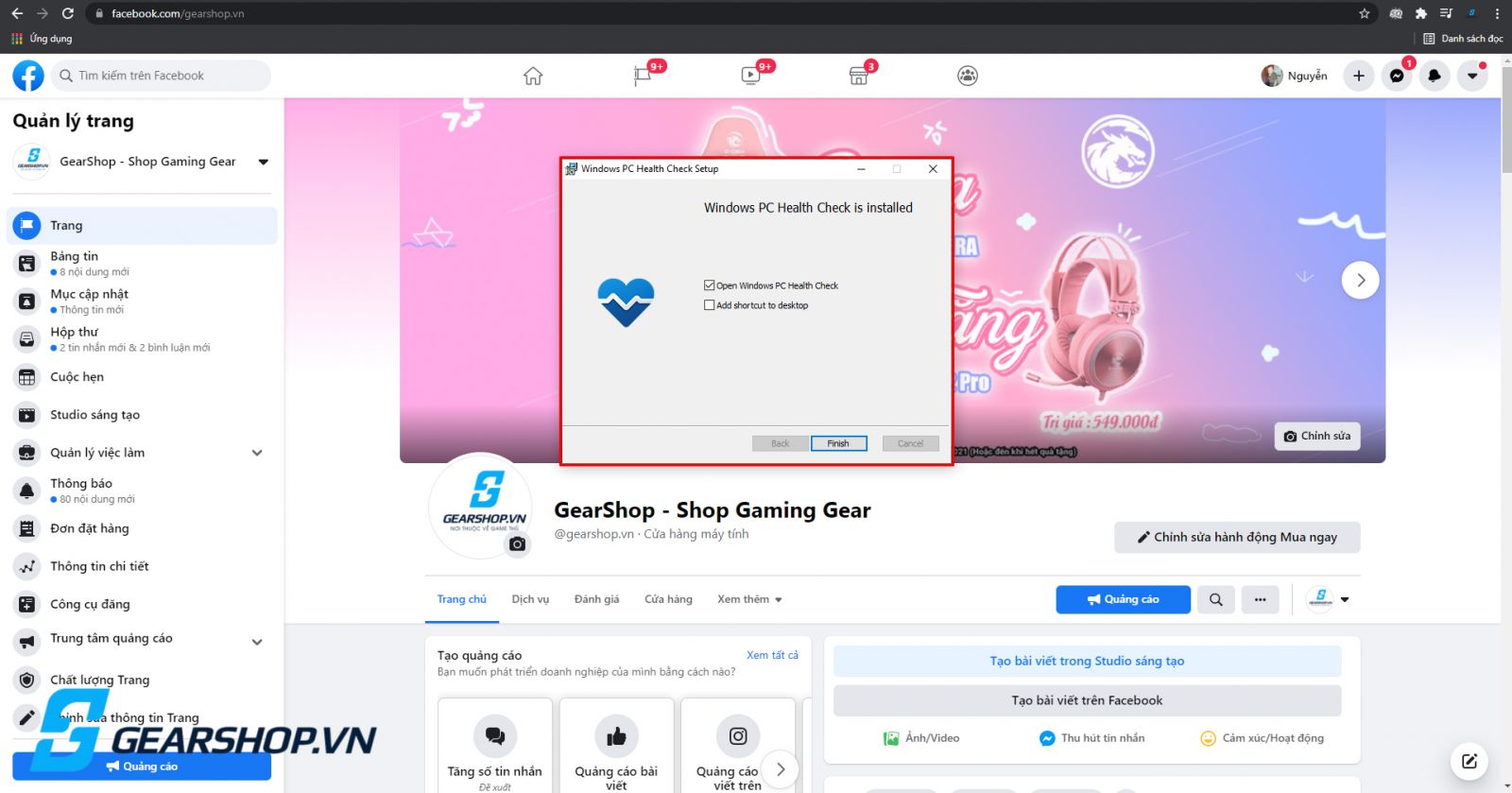
Task: Expand Trung tâm quảng cáo chevron
Action: [257, 642]
